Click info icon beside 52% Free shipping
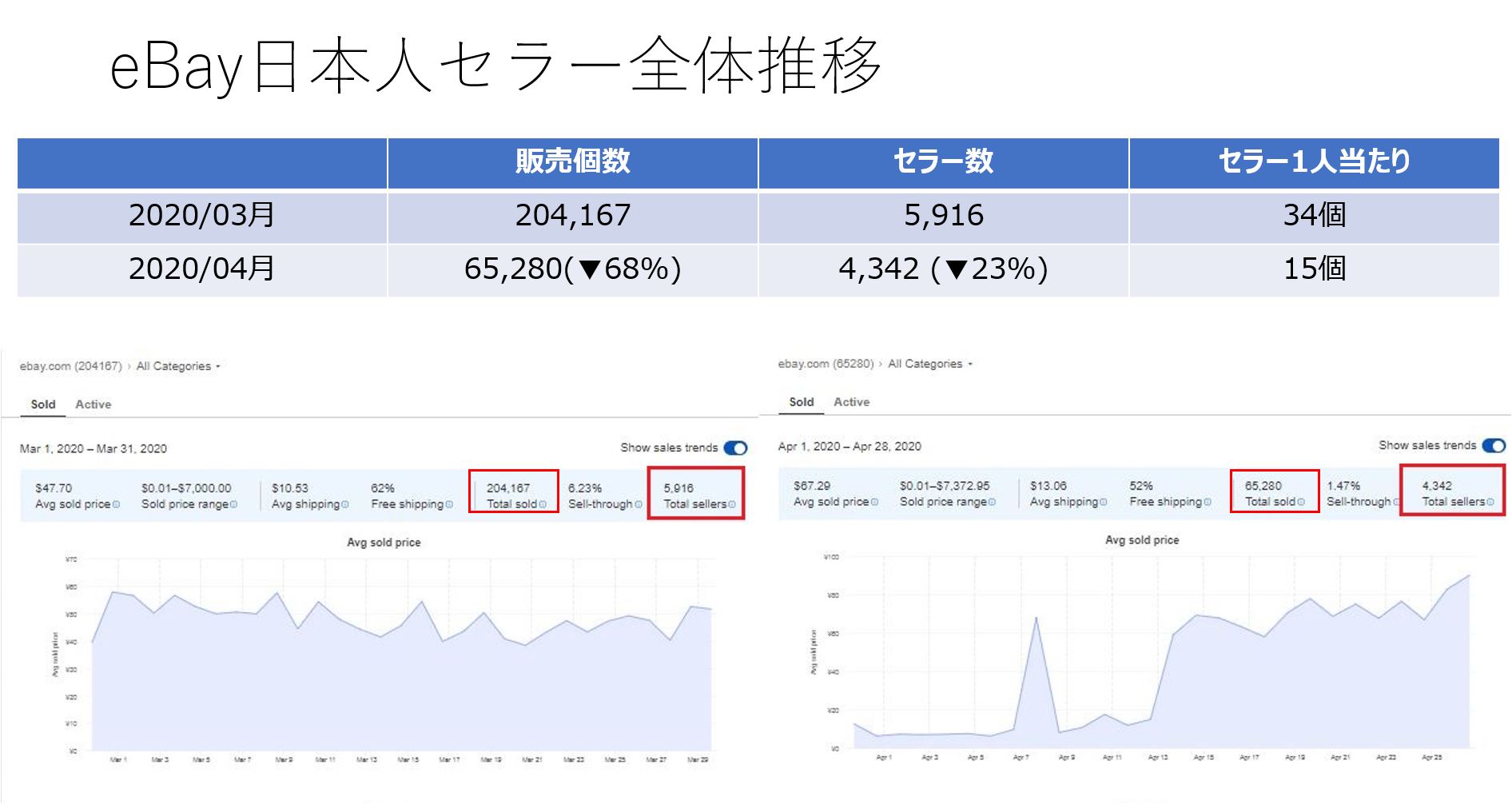The height and width of the screenshot is (804, 1512). pyautogui.click(x=1208, y=502)
